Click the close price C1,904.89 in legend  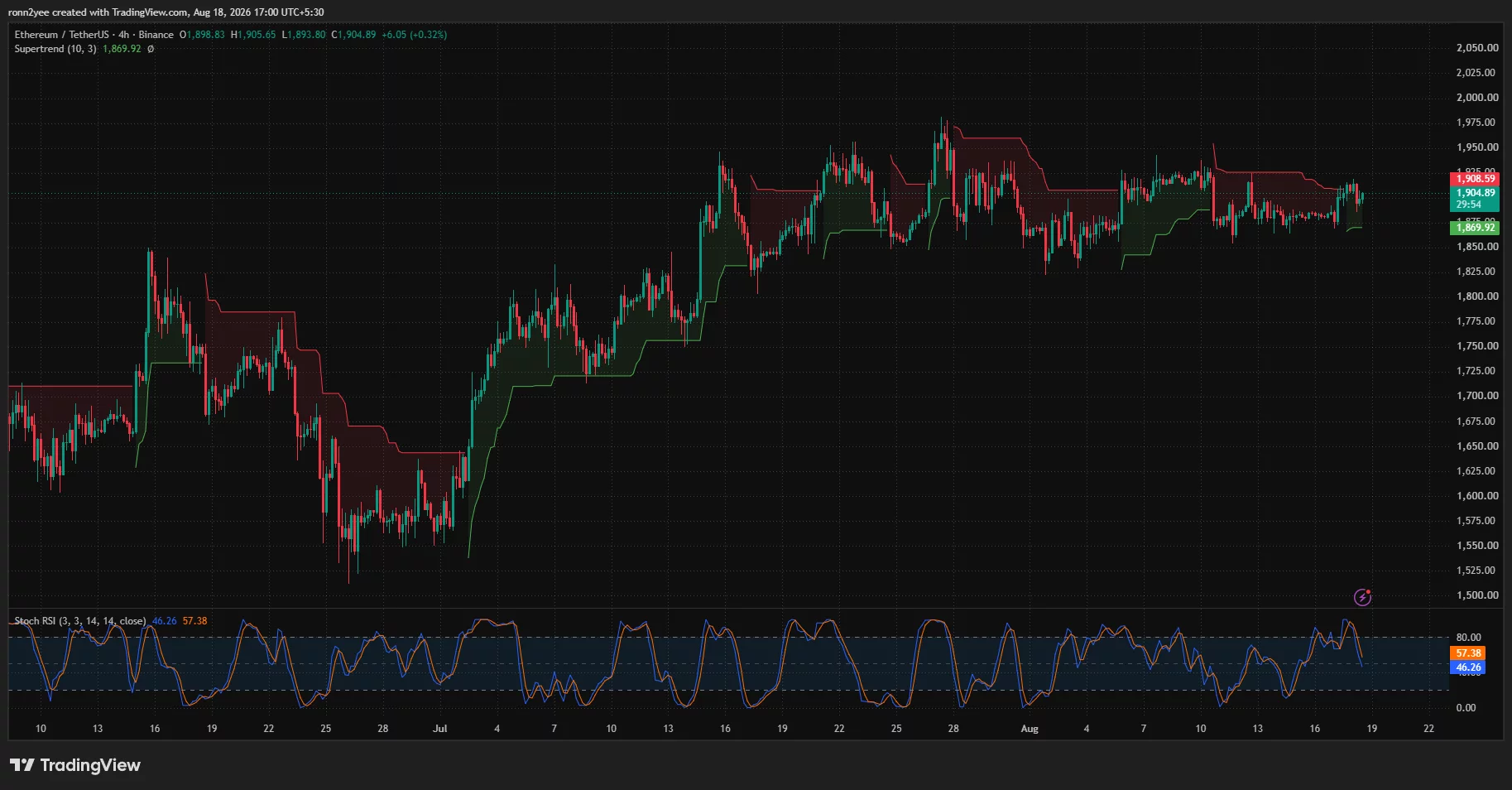(353, 35)
